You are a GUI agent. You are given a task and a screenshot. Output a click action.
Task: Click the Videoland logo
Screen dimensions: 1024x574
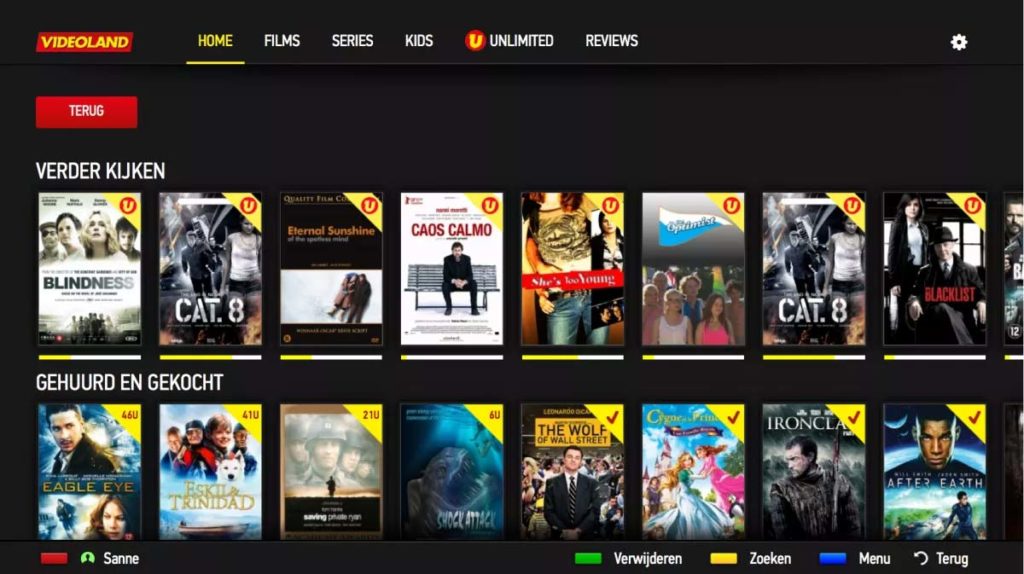tap(85, 42)
